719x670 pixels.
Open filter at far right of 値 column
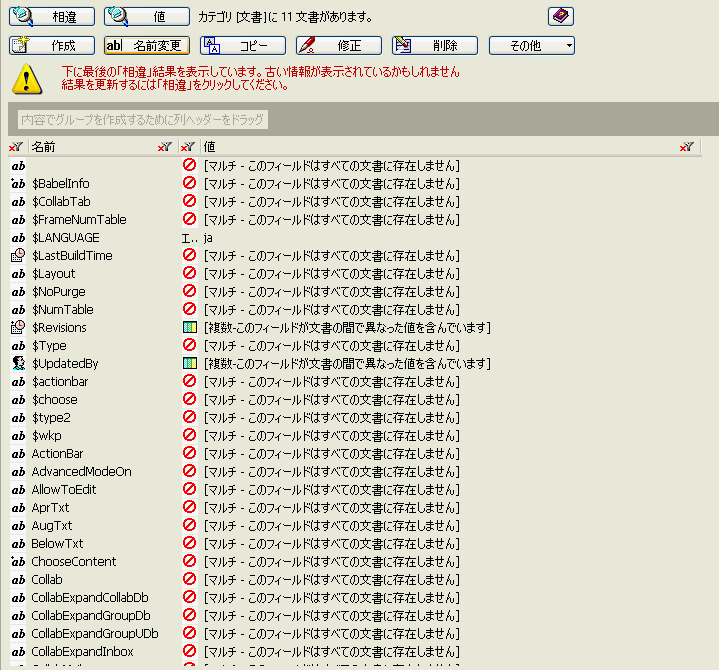[686, 147]
